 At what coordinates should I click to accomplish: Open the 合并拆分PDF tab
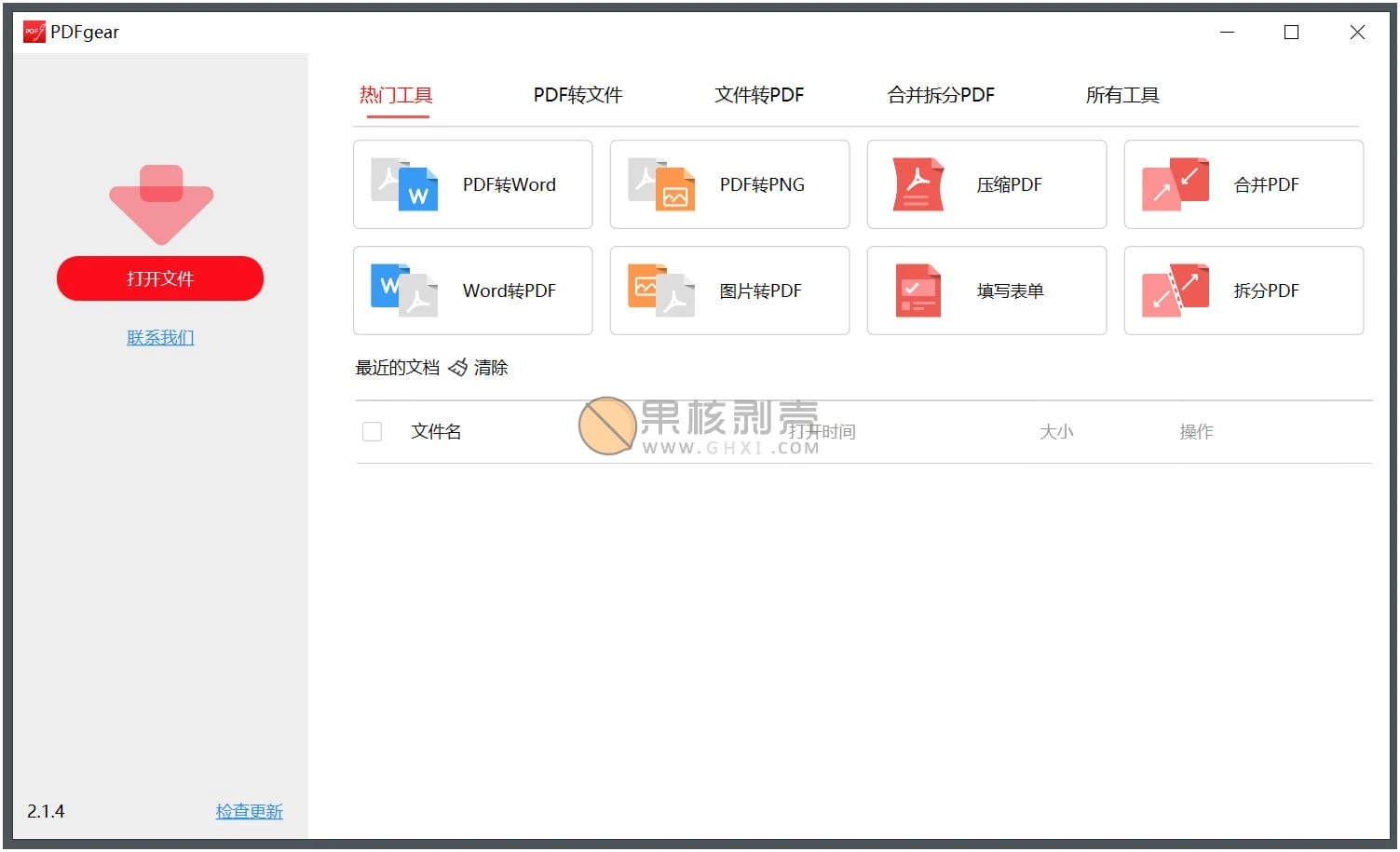[941, 95]
